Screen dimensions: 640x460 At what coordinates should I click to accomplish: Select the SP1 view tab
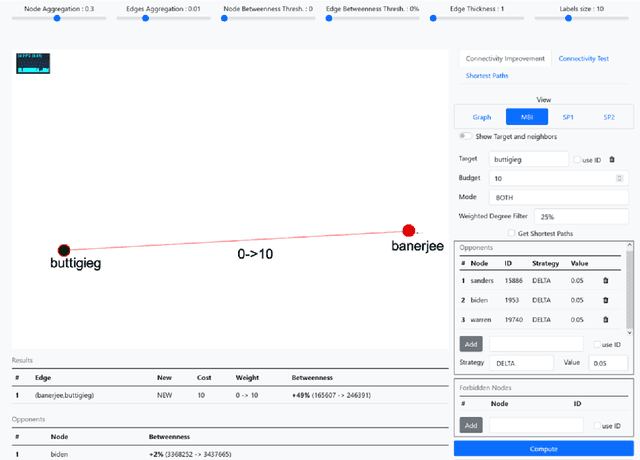568,117
